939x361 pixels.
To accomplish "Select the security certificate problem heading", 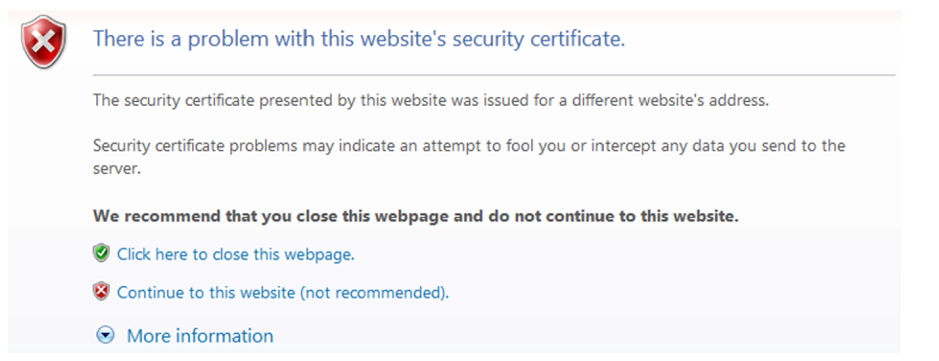I will pyautogui.click(x=359, y=40).
